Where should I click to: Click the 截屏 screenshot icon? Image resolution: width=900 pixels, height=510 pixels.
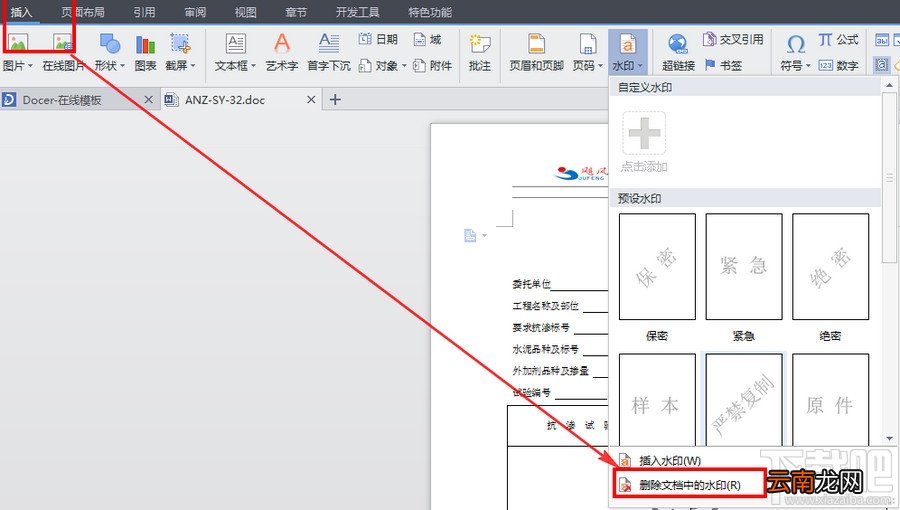point(180,44)
